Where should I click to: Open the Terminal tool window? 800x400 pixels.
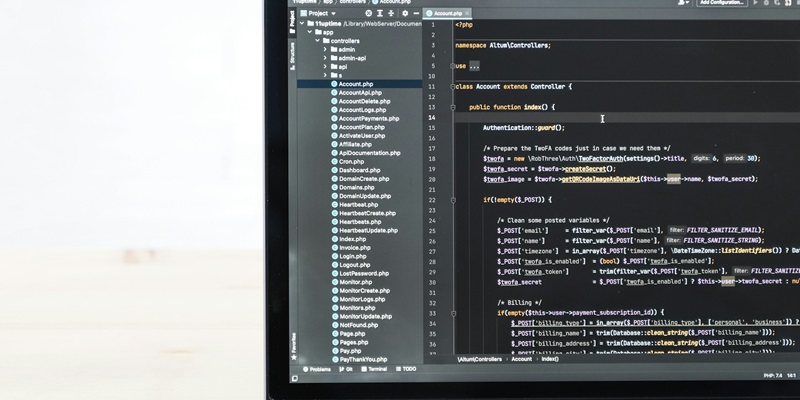click(375, 369)
